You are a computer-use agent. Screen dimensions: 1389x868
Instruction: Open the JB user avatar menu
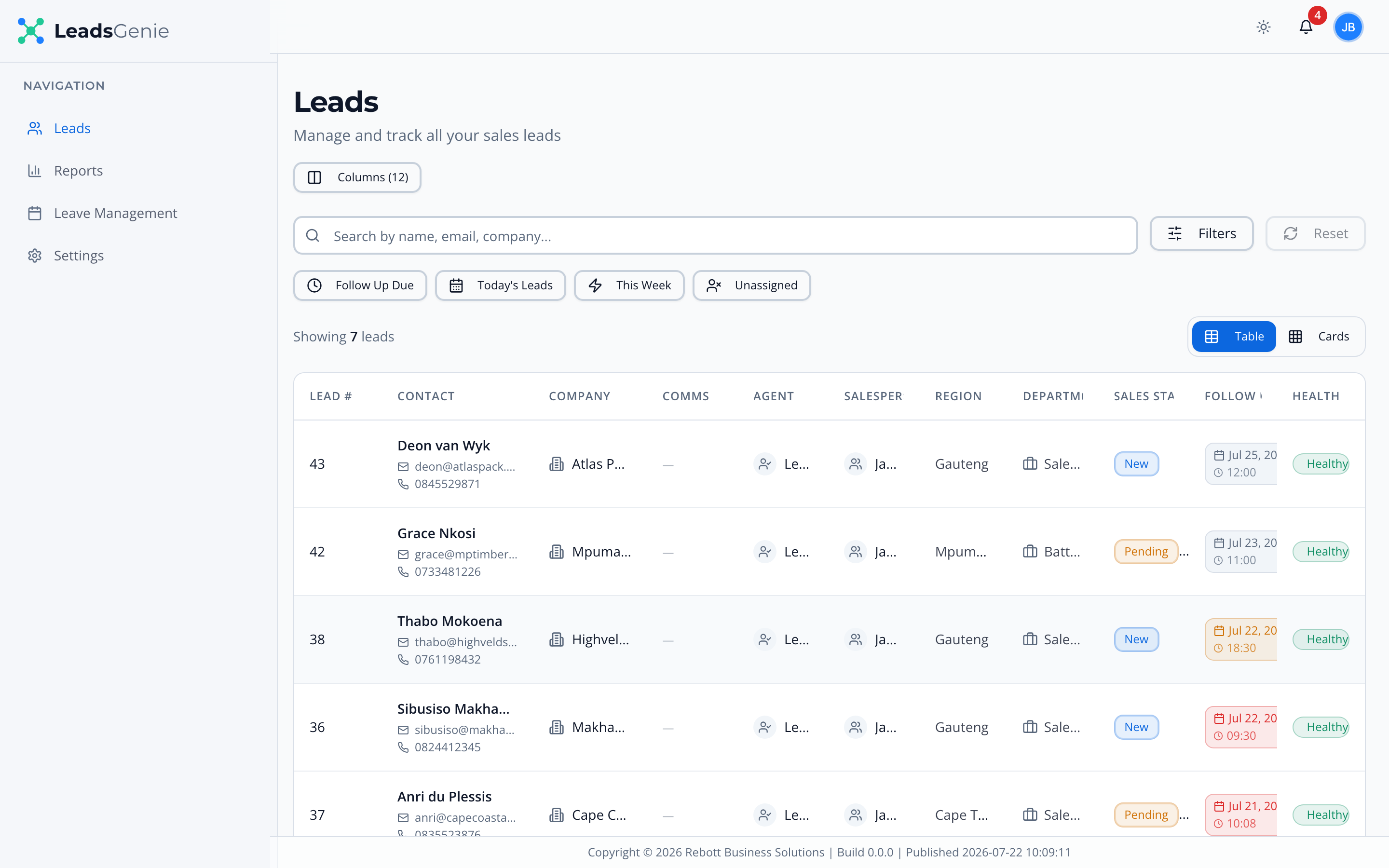pos(1348,27)
